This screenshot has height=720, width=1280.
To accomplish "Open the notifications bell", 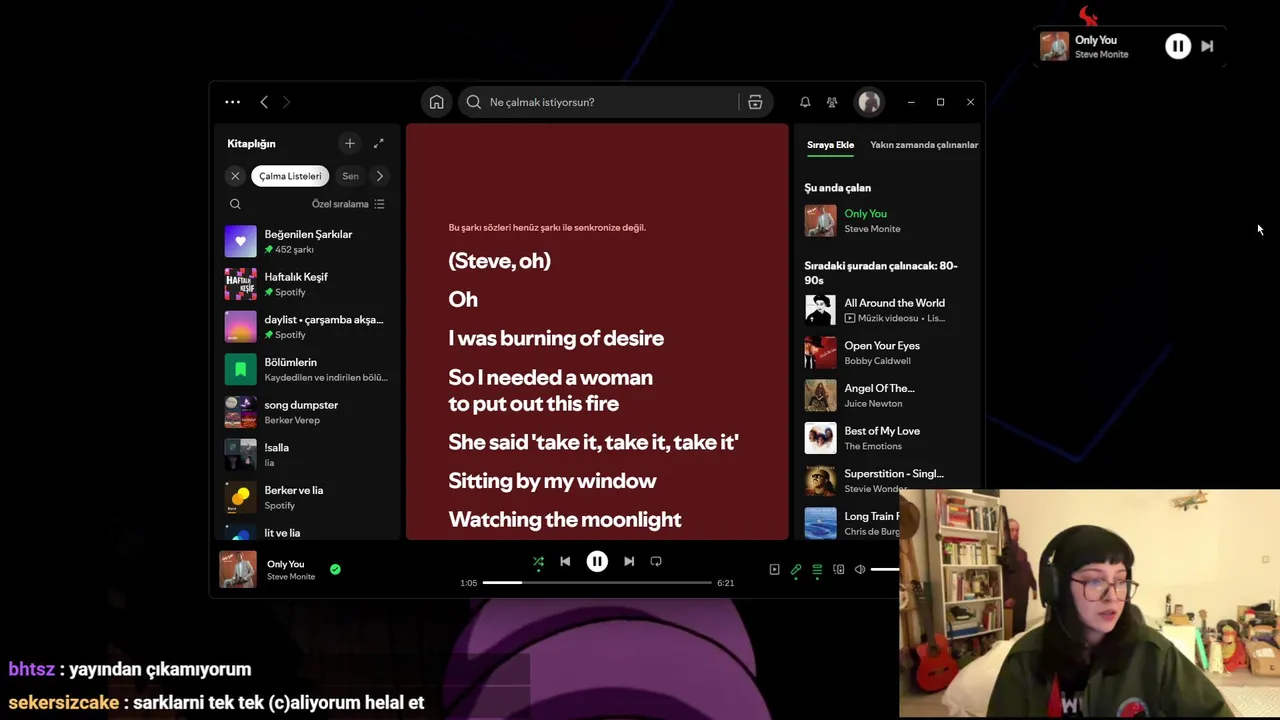I will [805, 102].
